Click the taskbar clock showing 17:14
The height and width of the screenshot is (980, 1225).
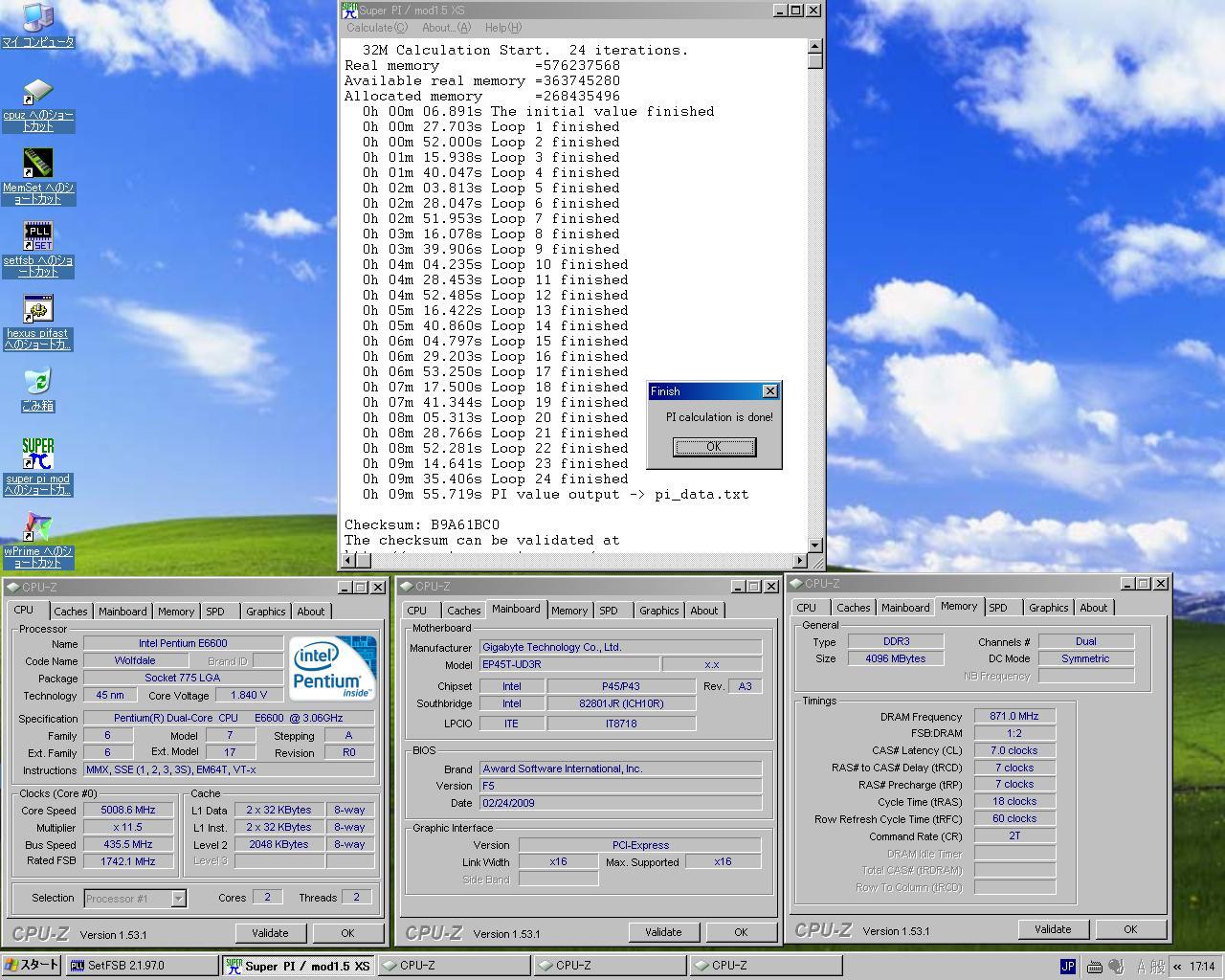pos(1202,967)
